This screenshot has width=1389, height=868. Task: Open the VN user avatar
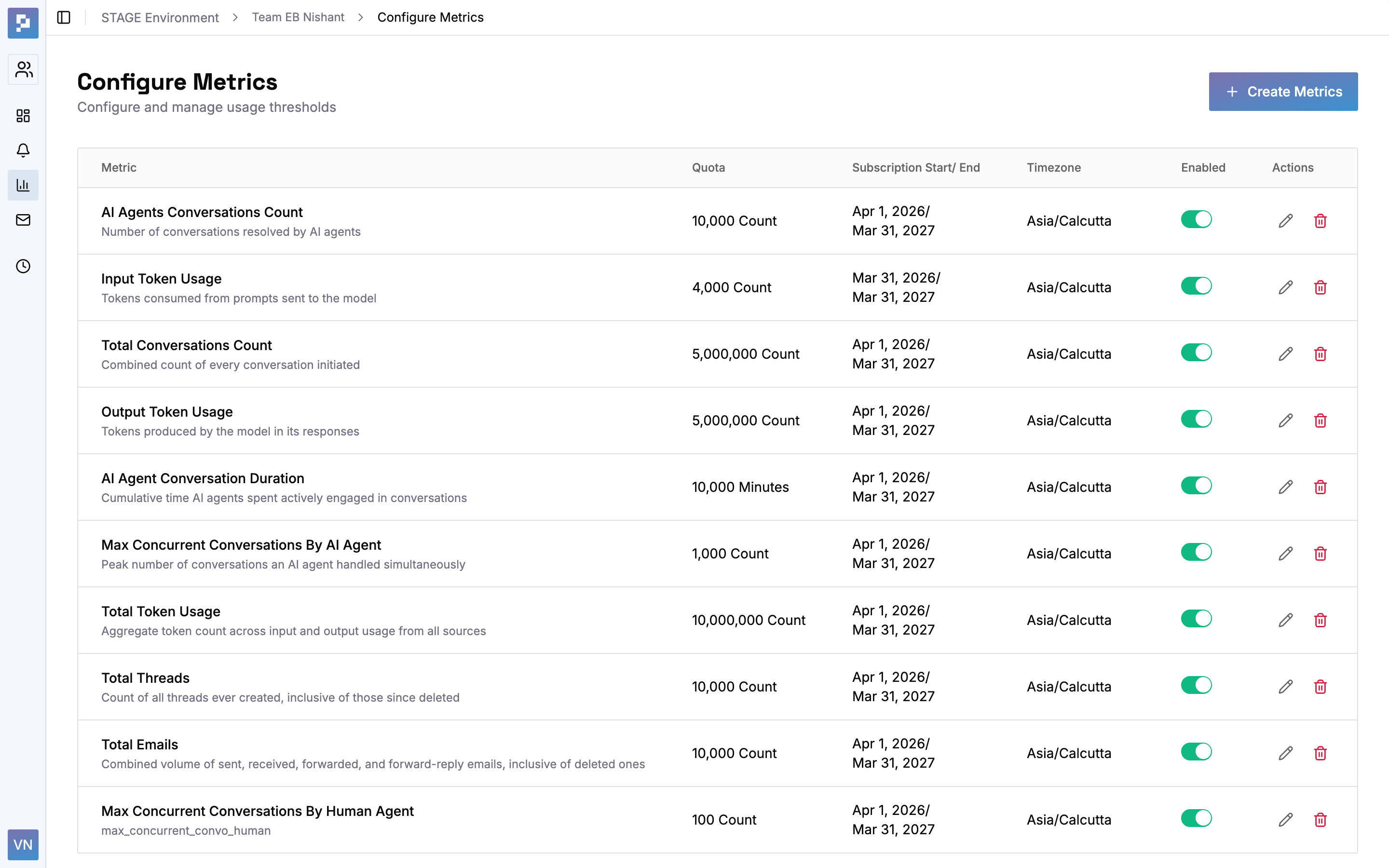point(23,844)
